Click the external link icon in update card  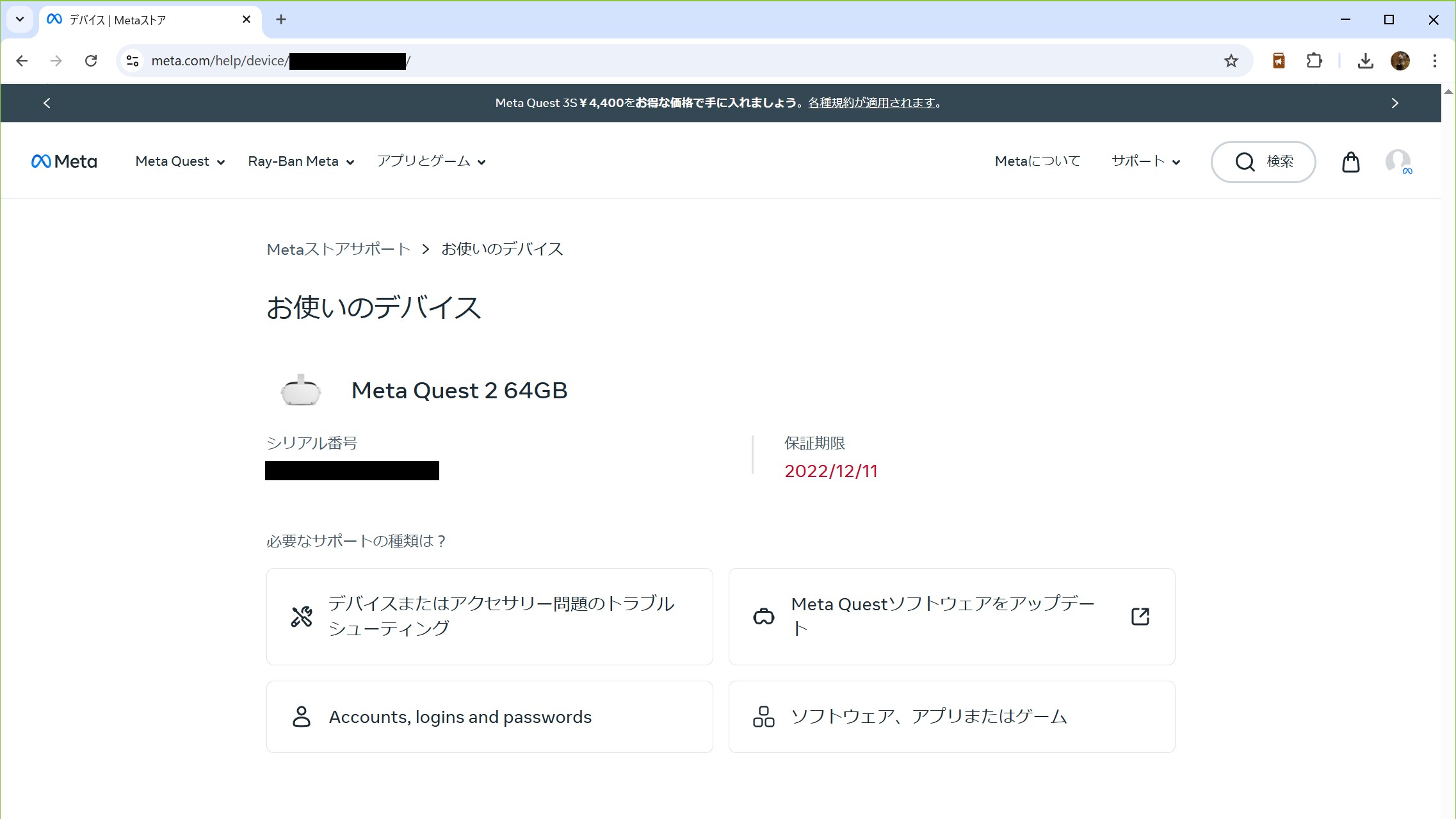(1140, 617)
